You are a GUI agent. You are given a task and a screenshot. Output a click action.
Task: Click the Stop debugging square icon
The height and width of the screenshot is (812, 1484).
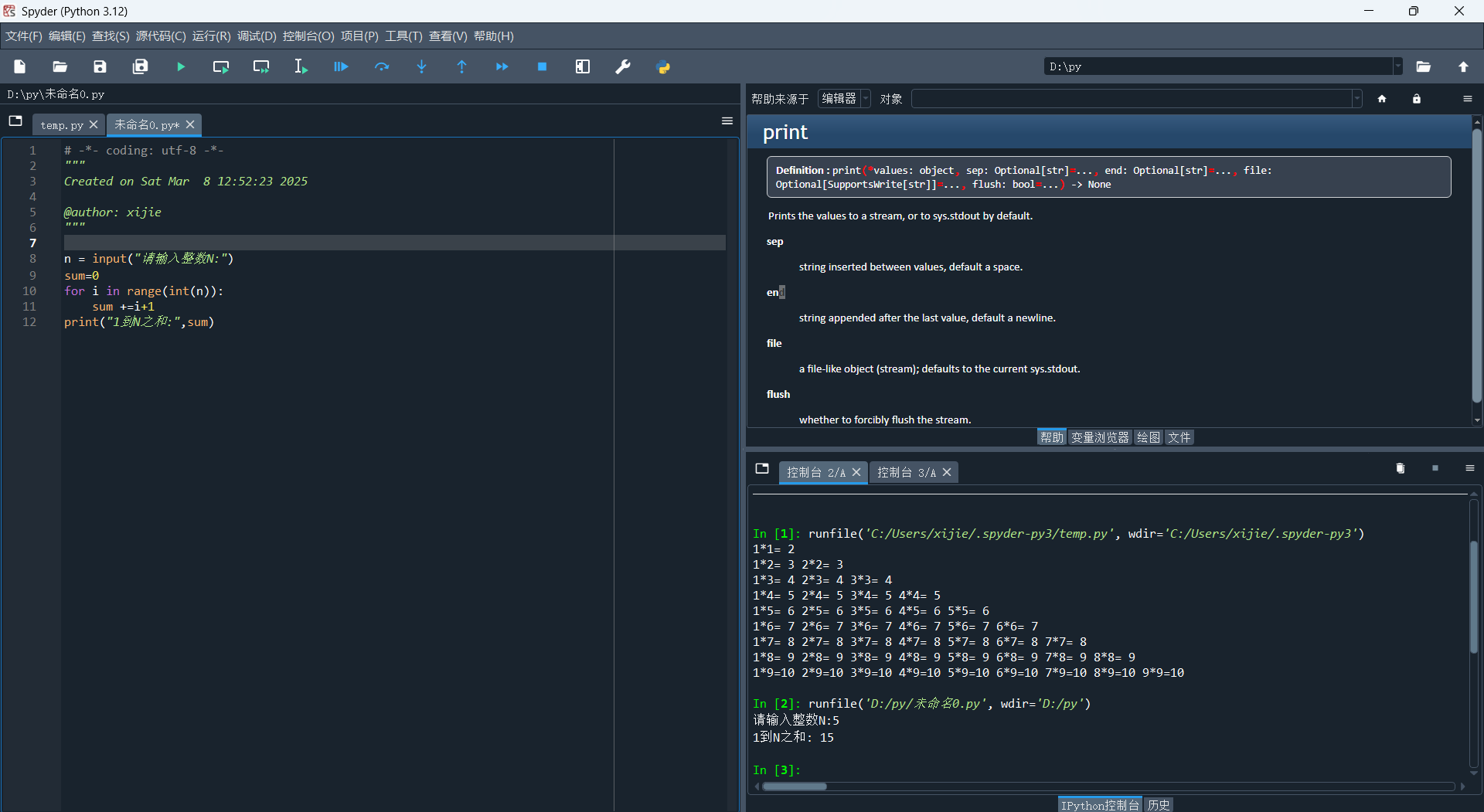click(x=542, y=67)
